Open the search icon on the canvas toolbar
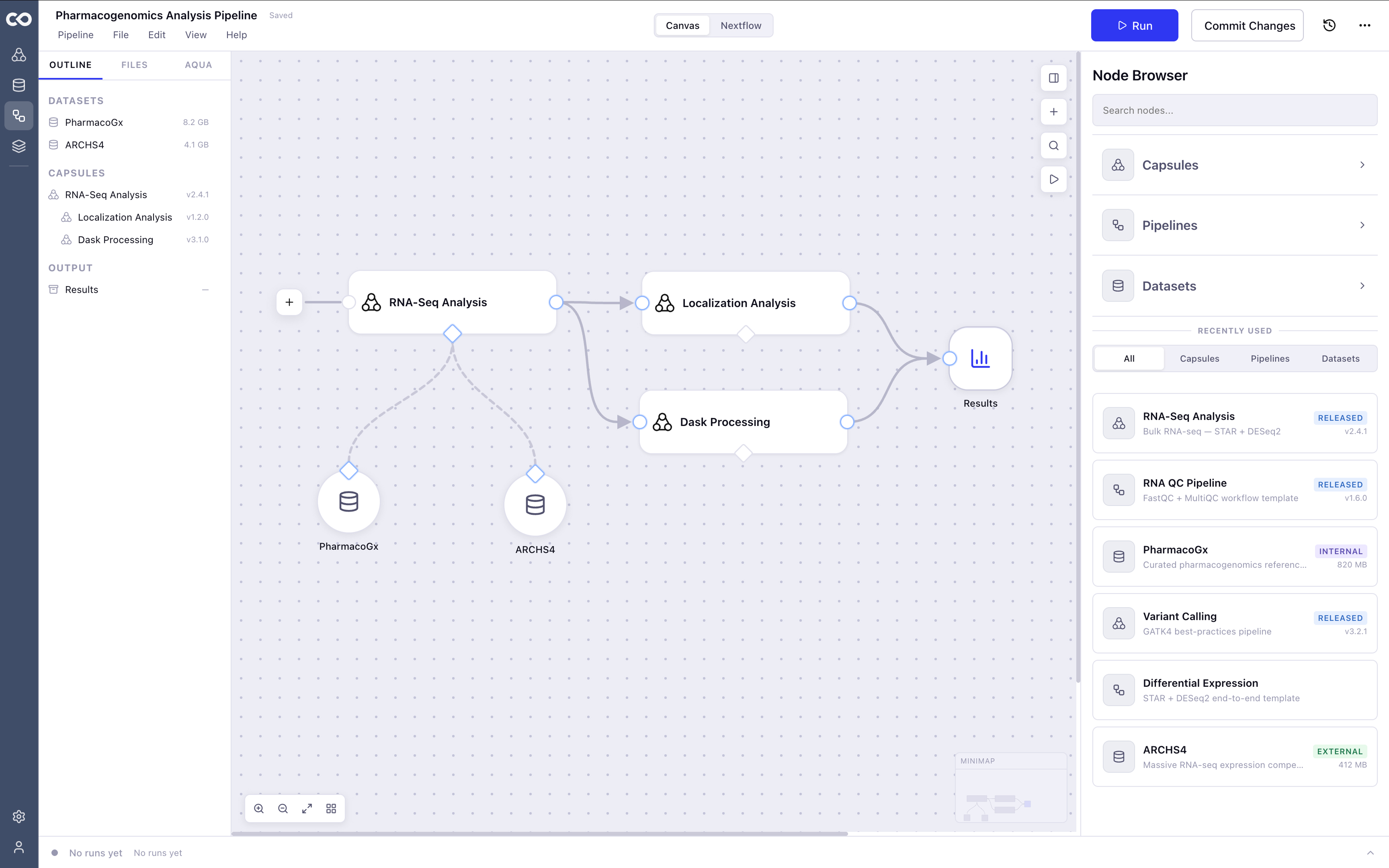This screenshot has width=1389, height=868. point(1053,146)
